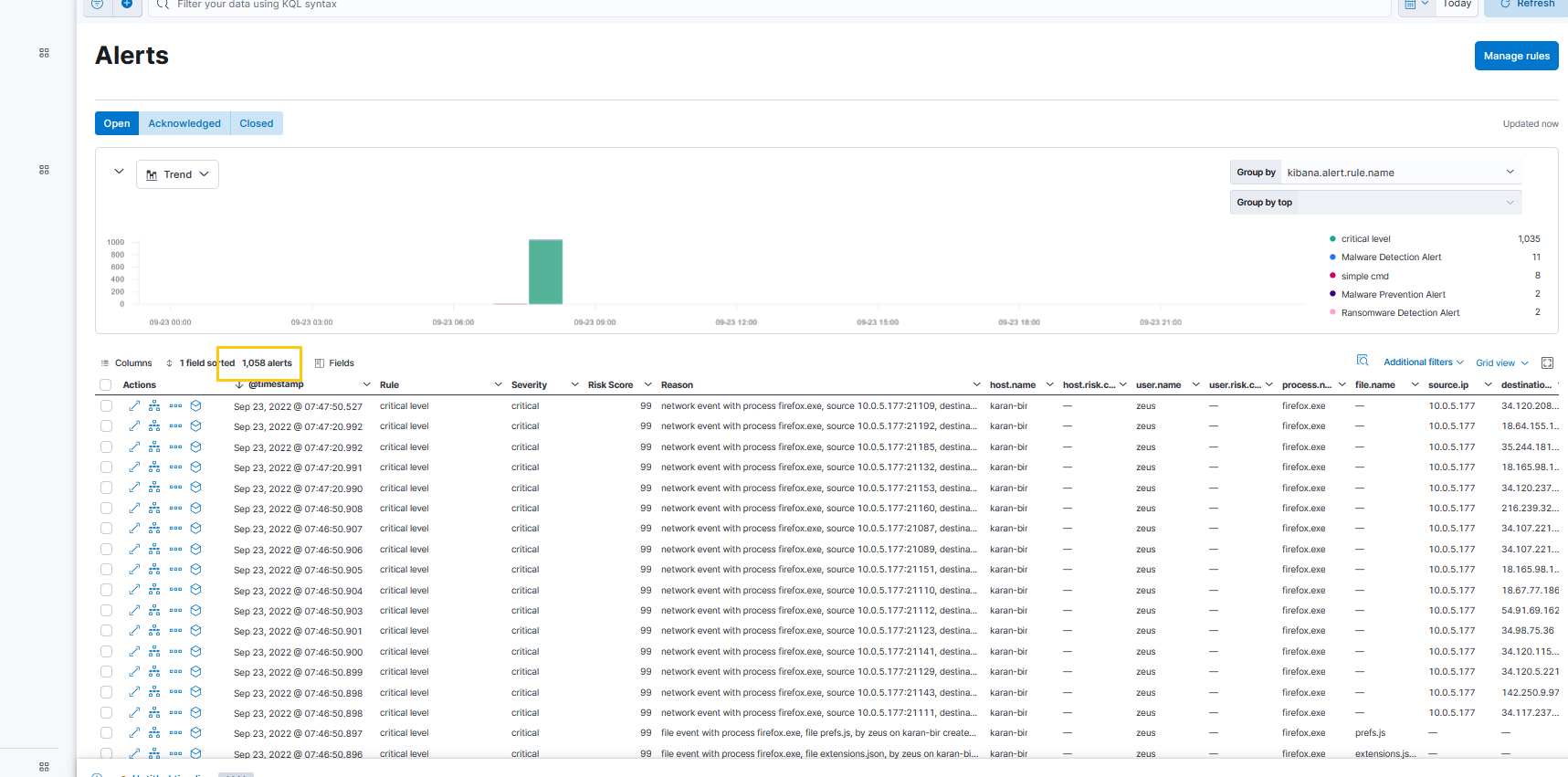Open the Fields browser
This screenshot has width=1568, height=777.
[334, 363]
